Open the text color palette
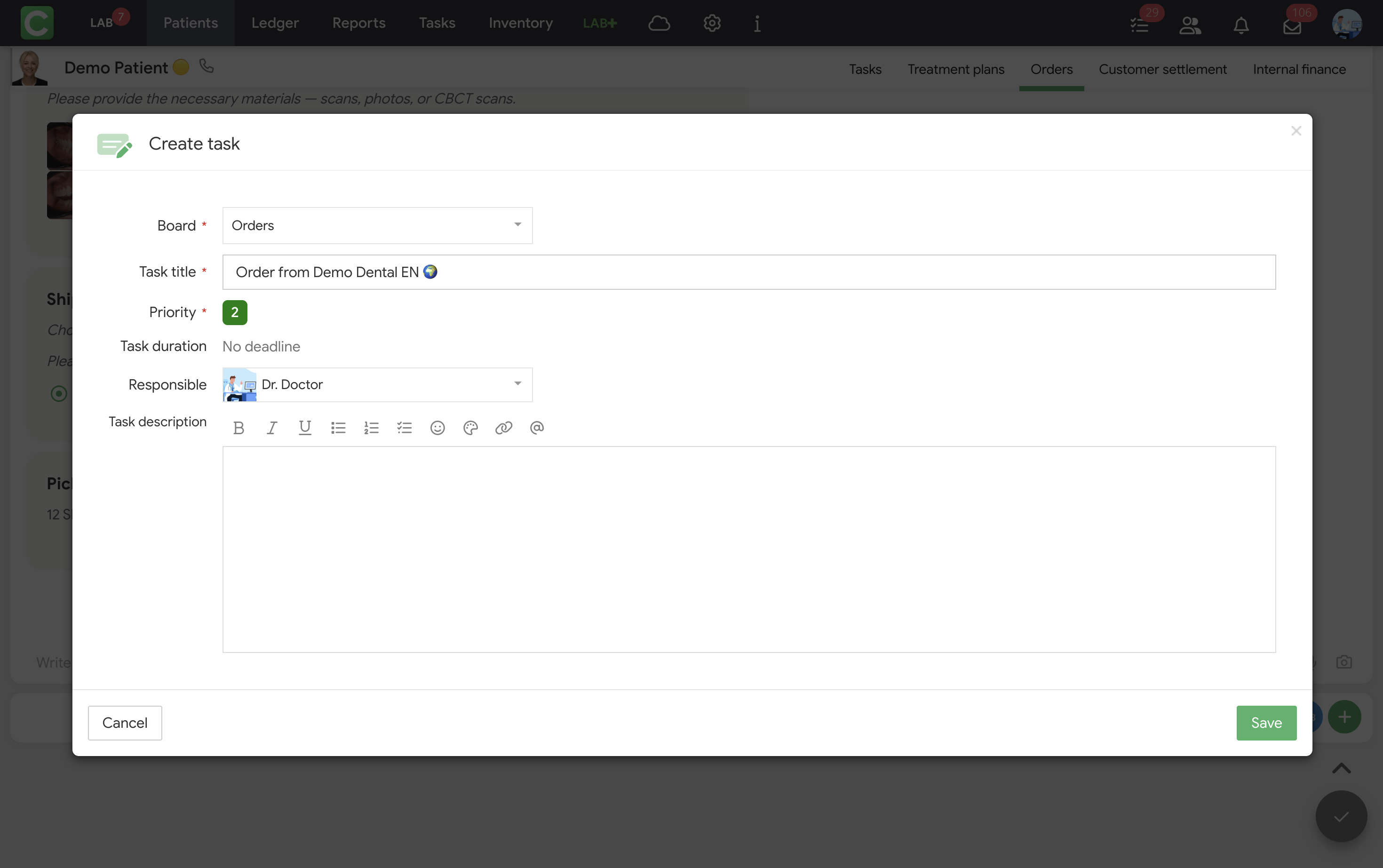 click(x=470, y=428)
